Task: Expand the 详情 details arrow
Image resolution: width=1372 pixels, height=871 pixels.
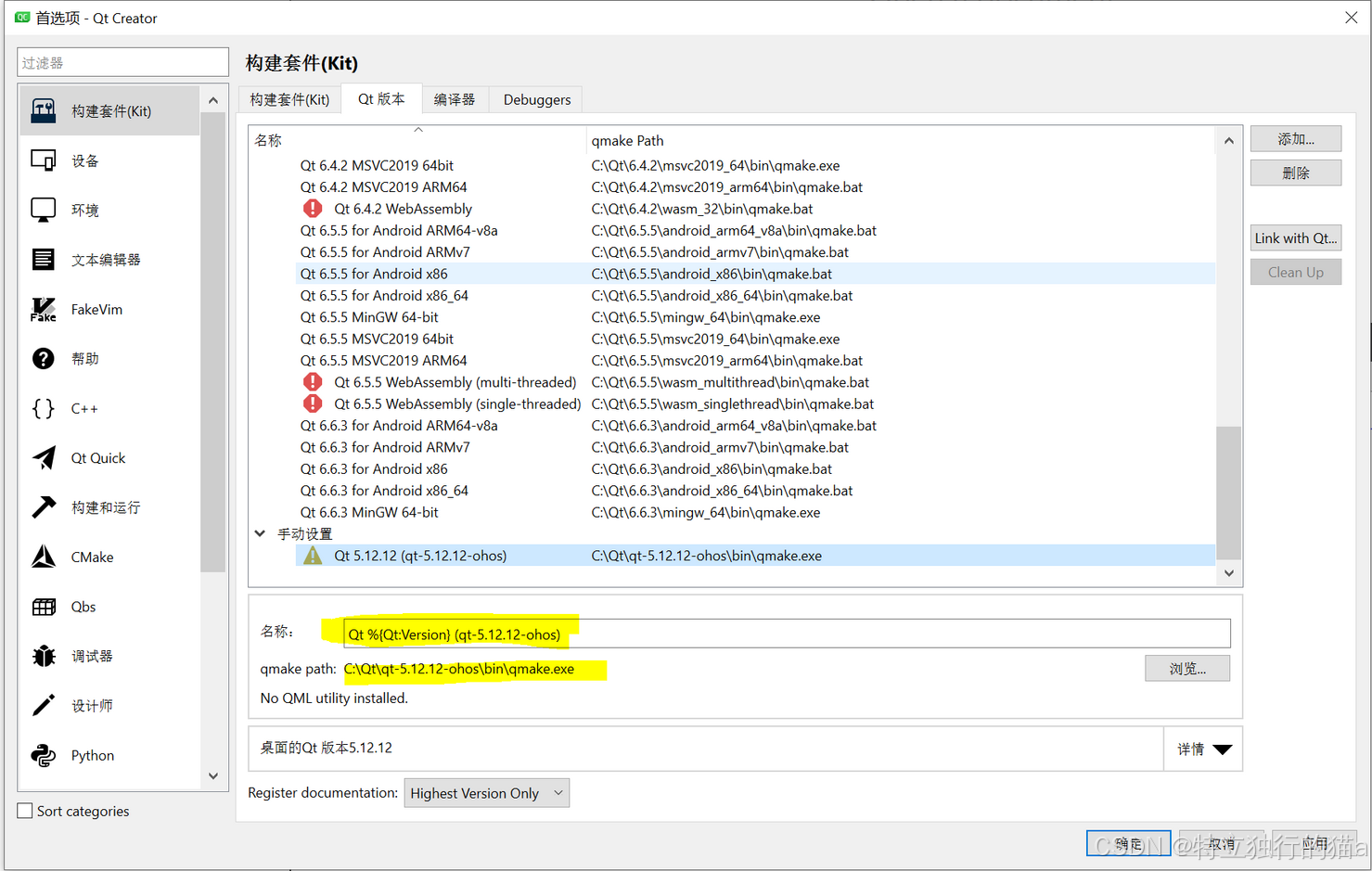Action: [1223, 749]
